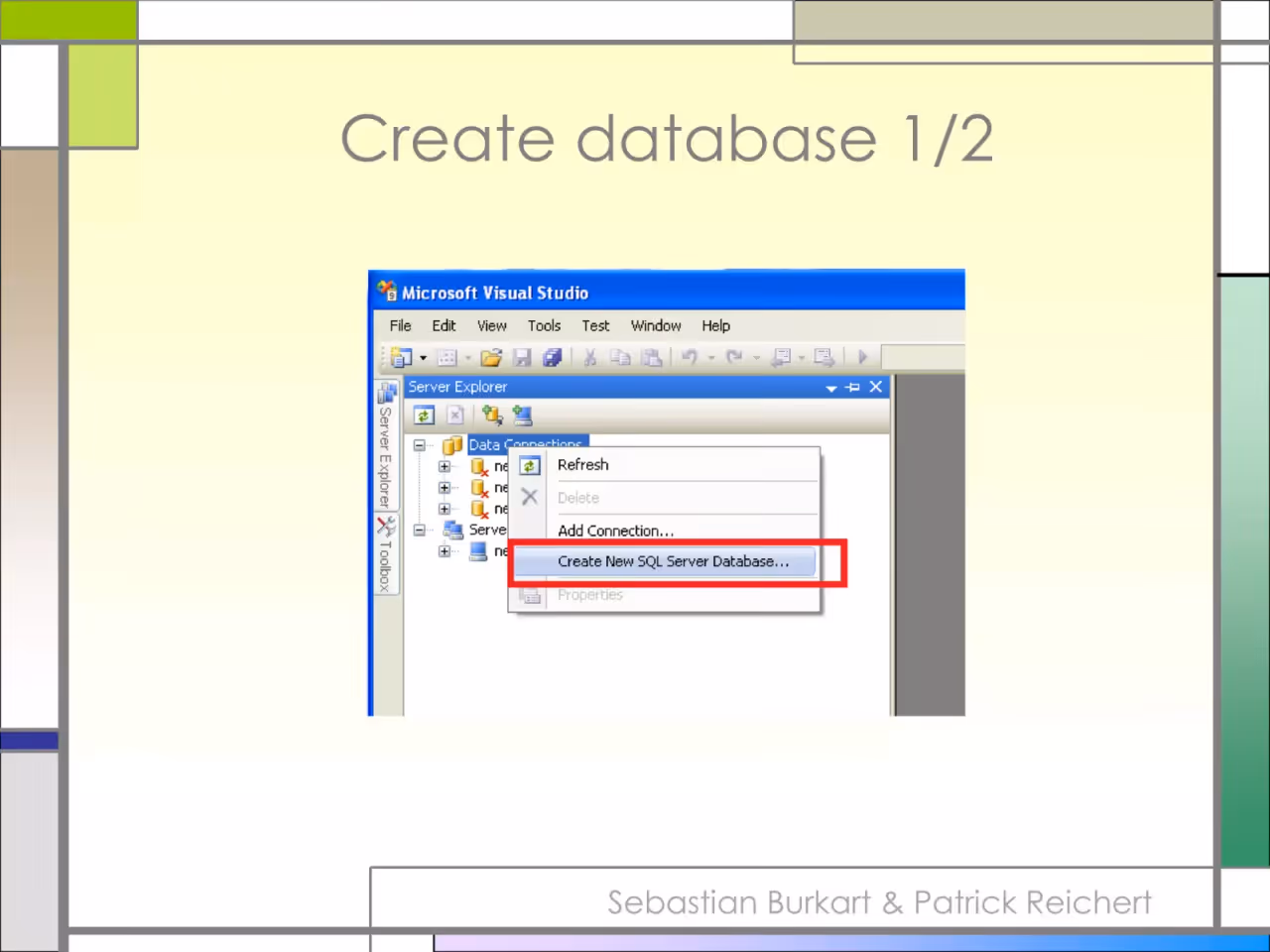
Task: Open the New Project dropdown arrow
Action: [x=423, y=358]
